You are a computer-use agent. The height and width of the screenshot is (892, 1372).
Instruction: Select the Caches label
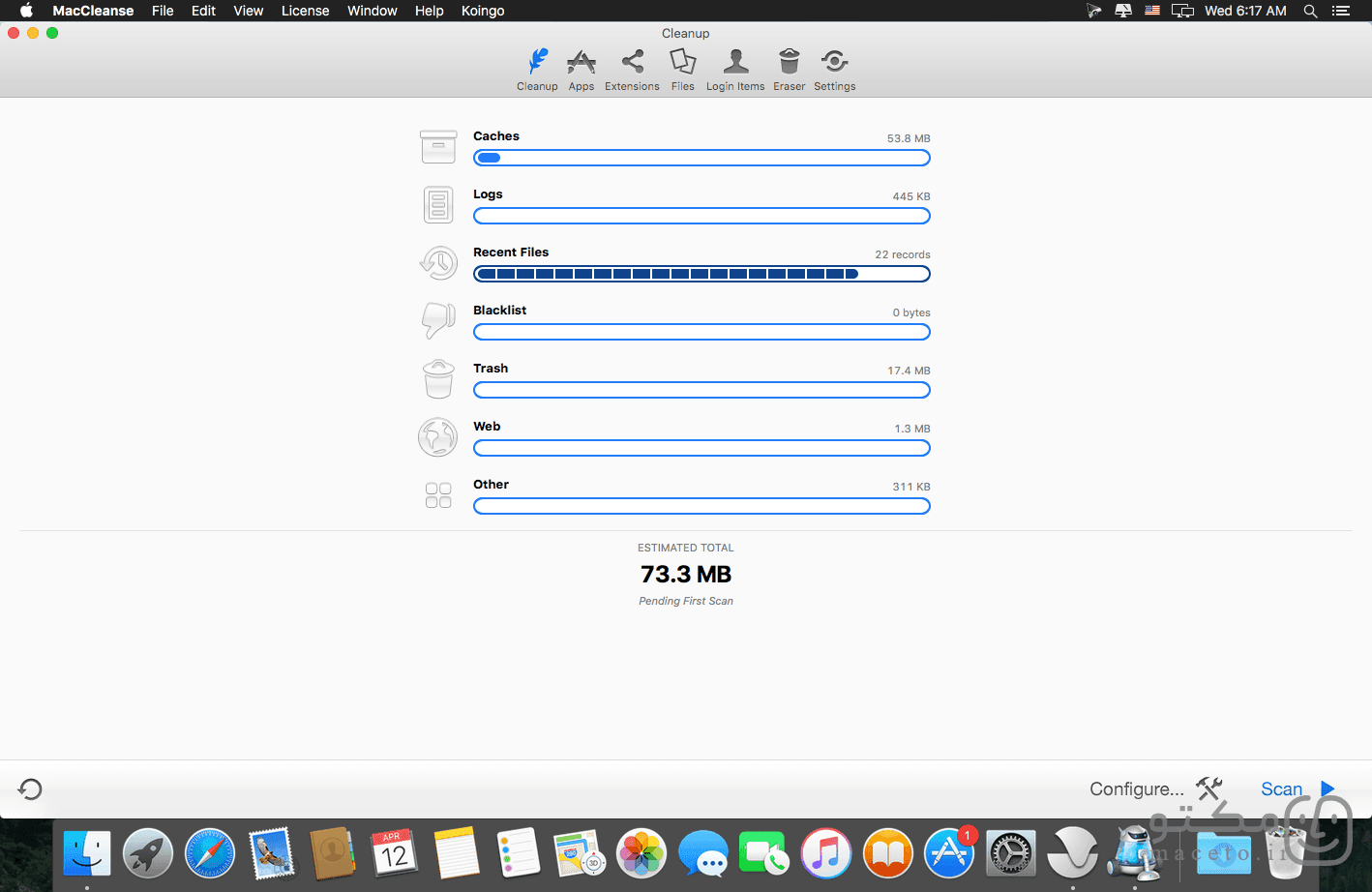496,136
